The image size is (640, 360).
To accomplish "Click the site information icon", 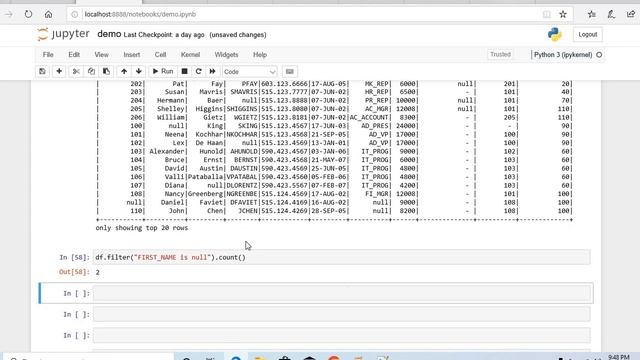I will point(75,14).
